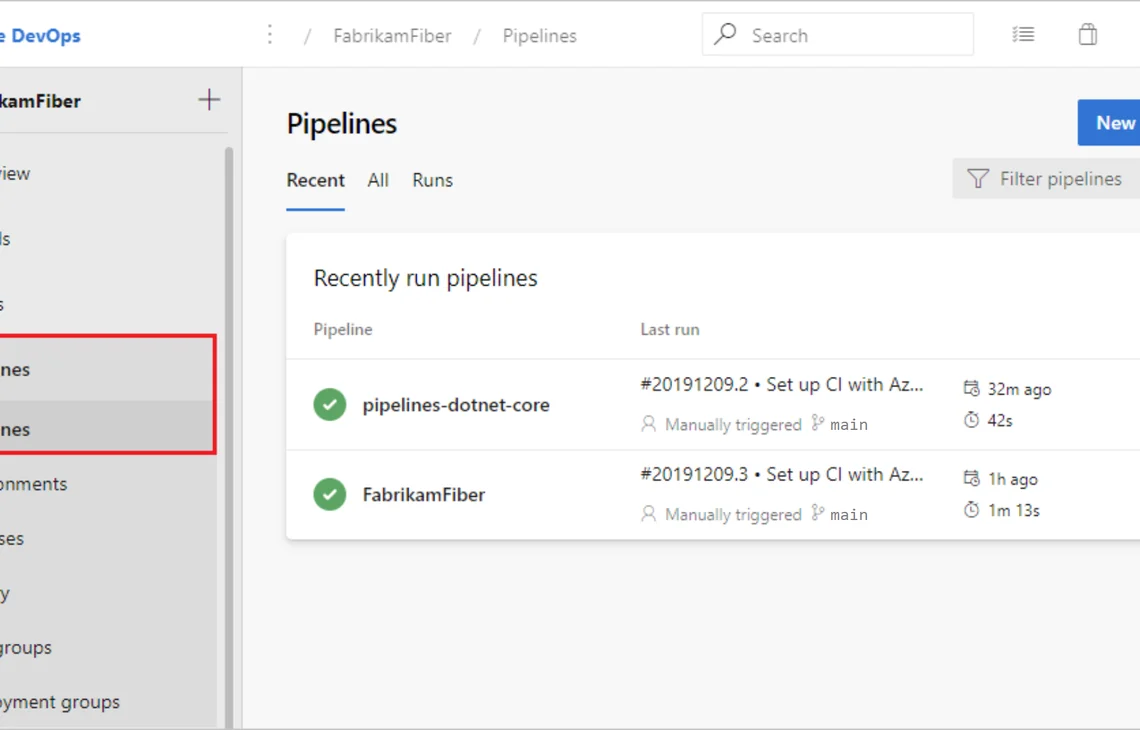Click success status icon for pipelines-dotnet-core
This screenshot has height=730, width=1140.
pos(329,404)
